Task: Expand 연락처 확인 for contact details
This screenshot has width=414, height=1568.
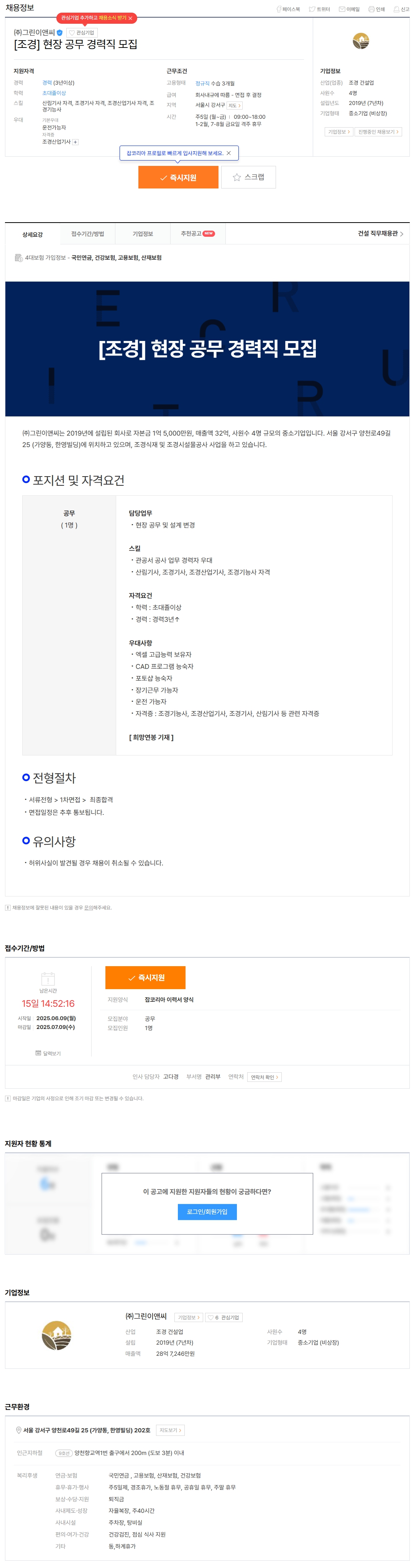Action: tap(264, 1077)
